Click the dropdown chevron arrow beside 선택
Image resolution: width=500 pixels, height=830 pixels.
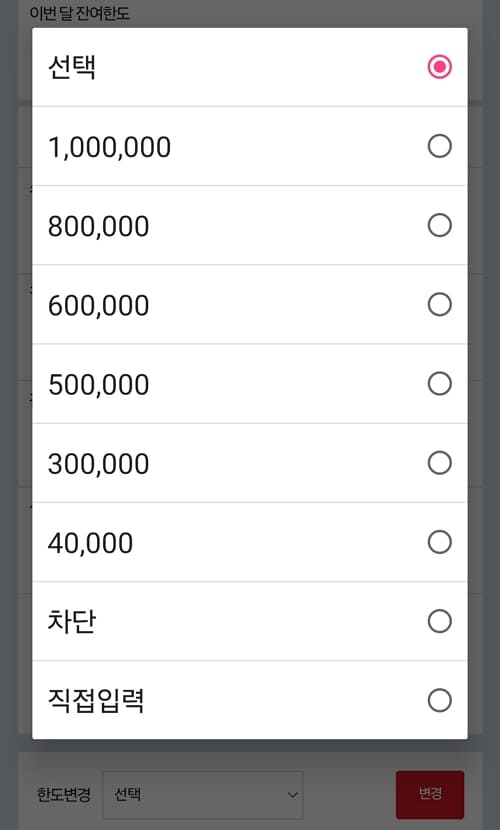coord(292,795)
